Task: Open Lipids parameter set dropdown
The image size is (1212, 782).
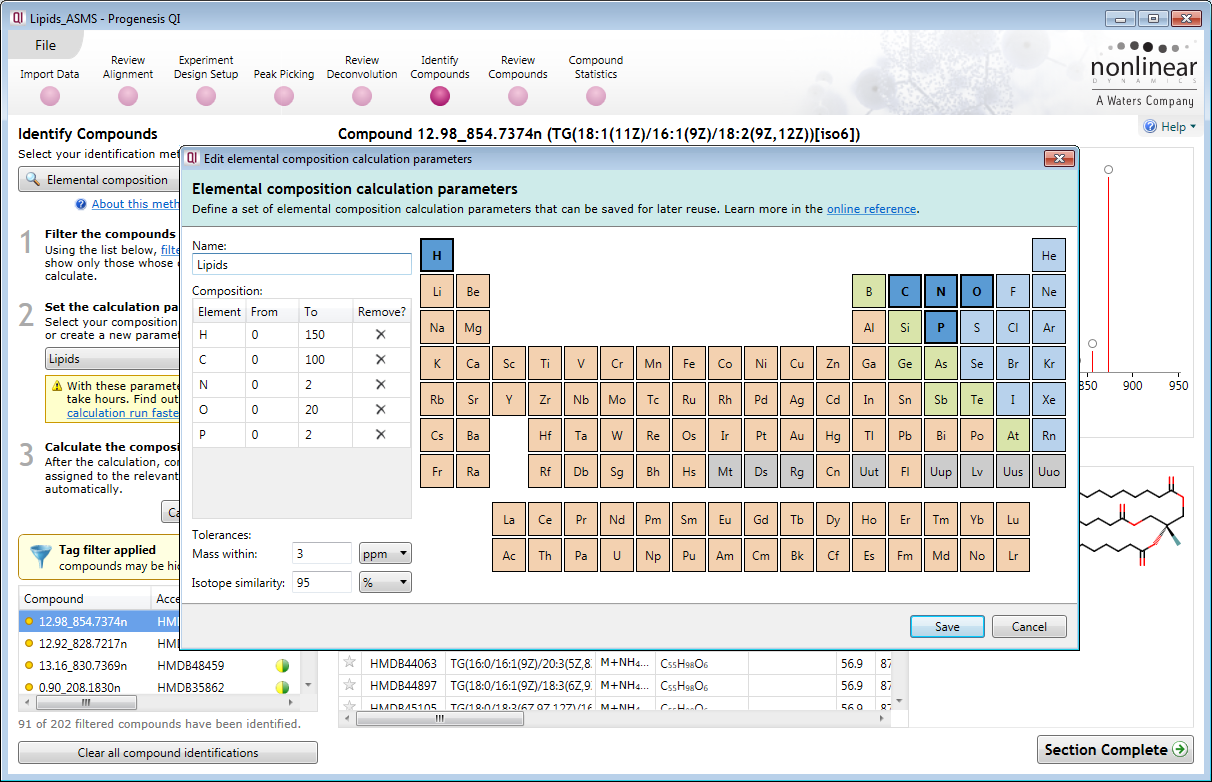Action: [x=112, y=359]
